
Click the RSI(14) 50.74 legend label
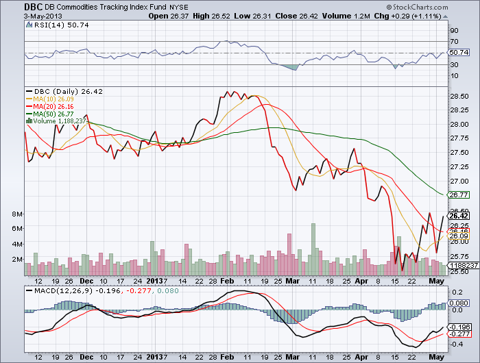[x=61, y=25]
